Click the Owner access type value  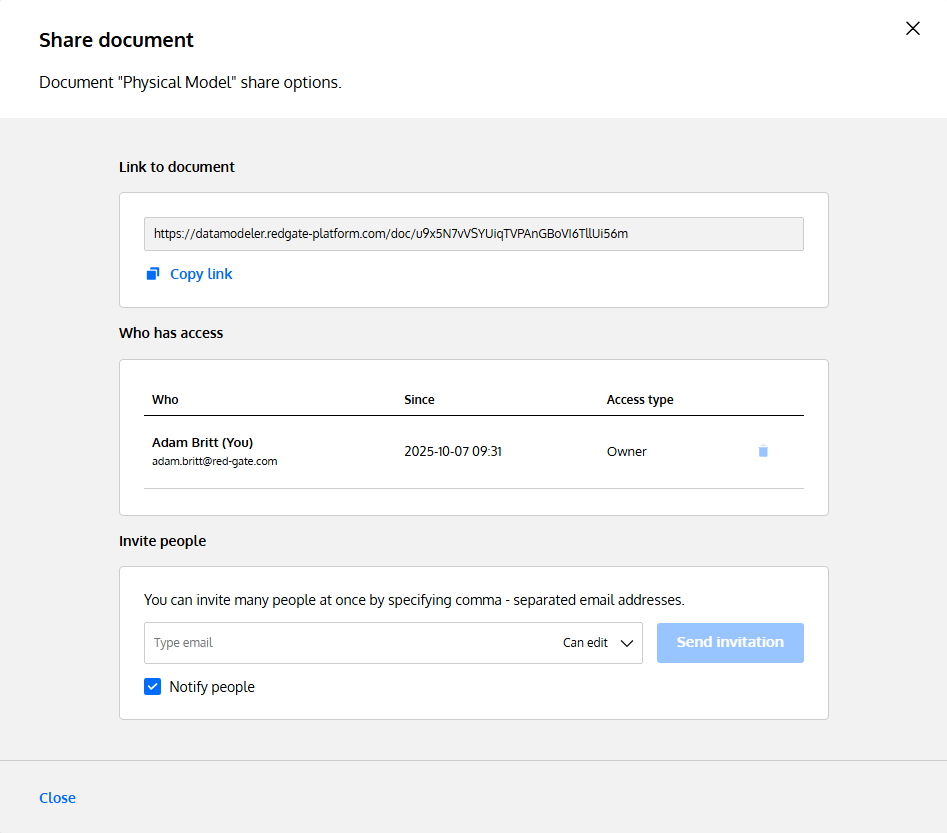pos(627,451)
